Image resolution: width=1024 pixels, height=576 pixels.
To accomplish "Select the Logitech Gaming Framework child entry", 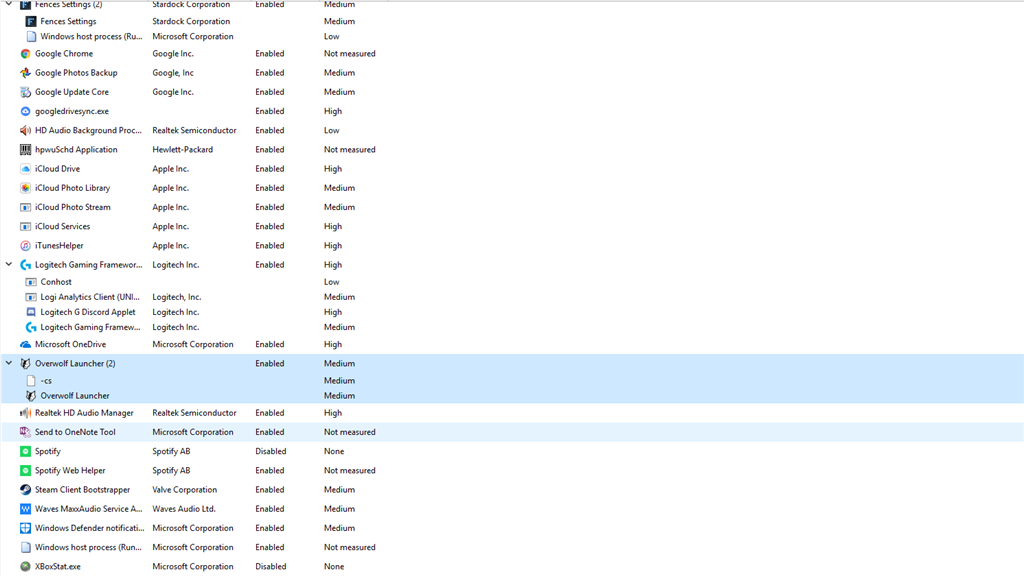I will pos(90,327).
